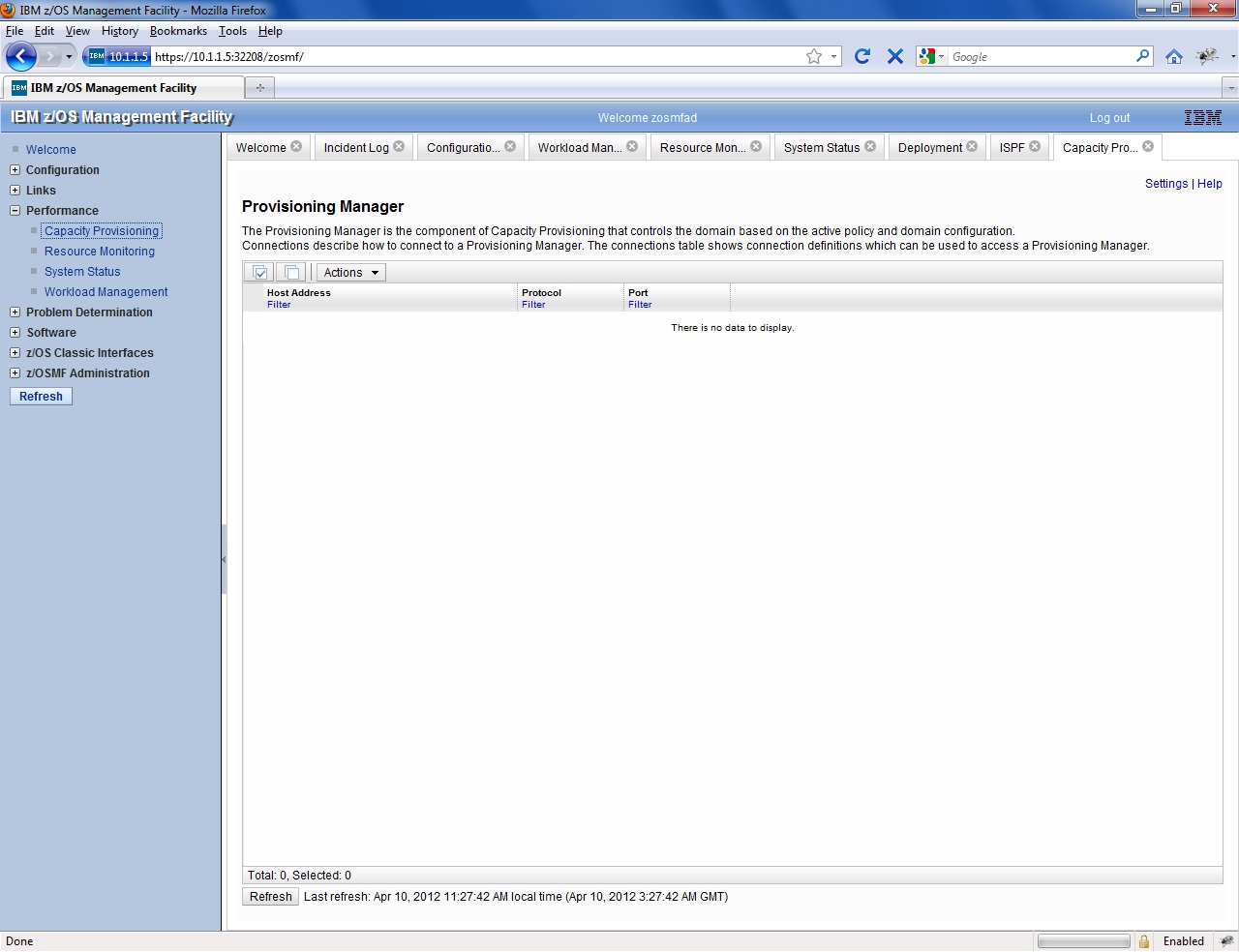Click Filter under Port column
1239x952 pixels.
point(640,305)
